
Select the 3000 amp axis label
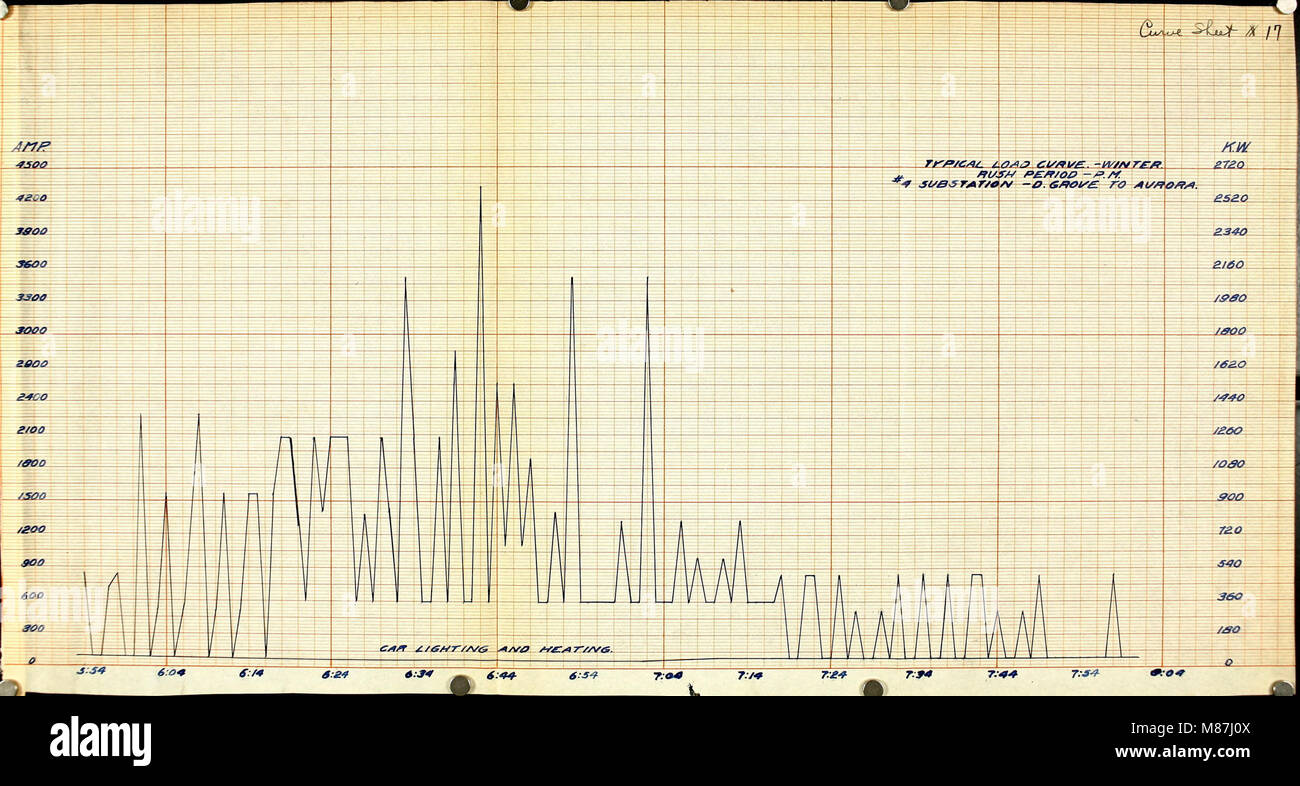[x=31, y=330]
